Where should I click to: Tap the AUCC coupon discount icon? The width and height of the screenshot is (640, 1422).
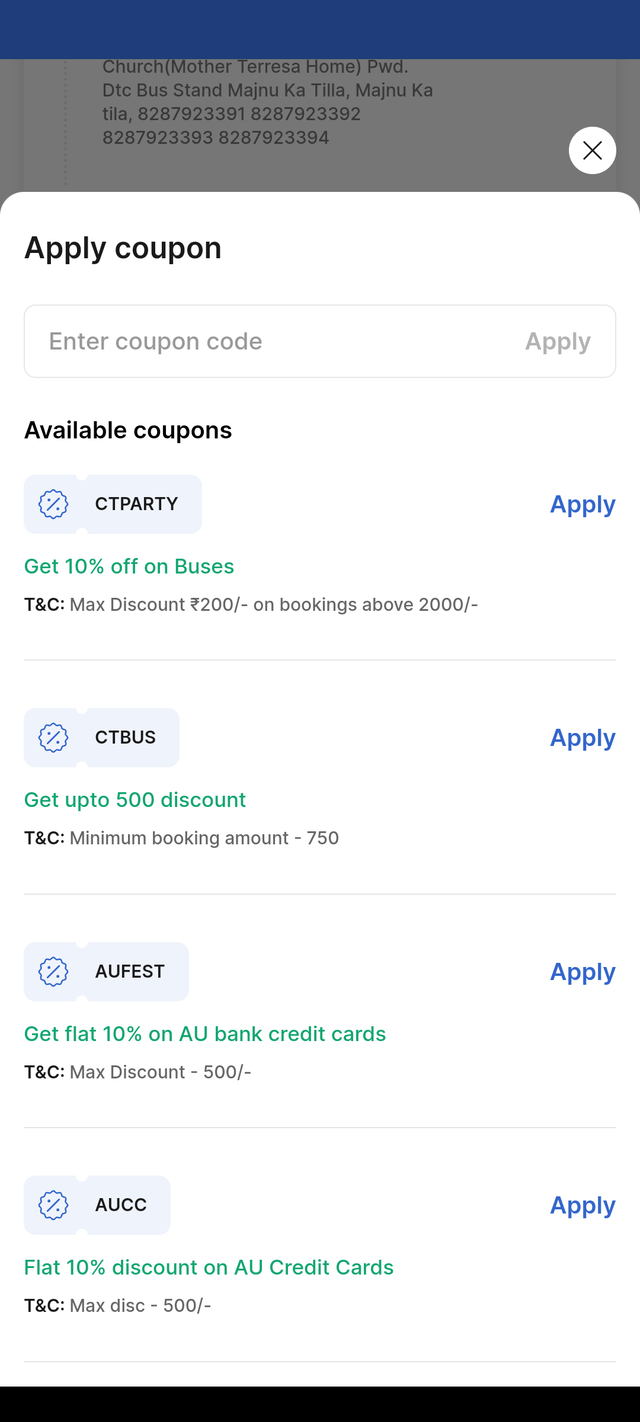[53, 1205]
